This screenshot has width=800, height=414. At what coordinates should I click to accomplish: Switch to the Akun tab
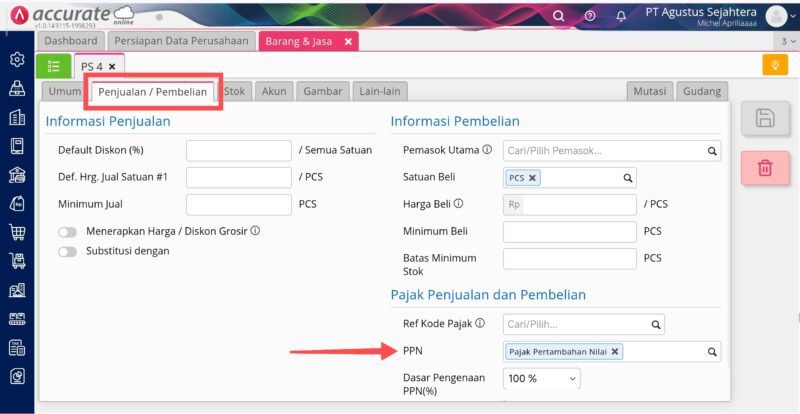[273, 91]
